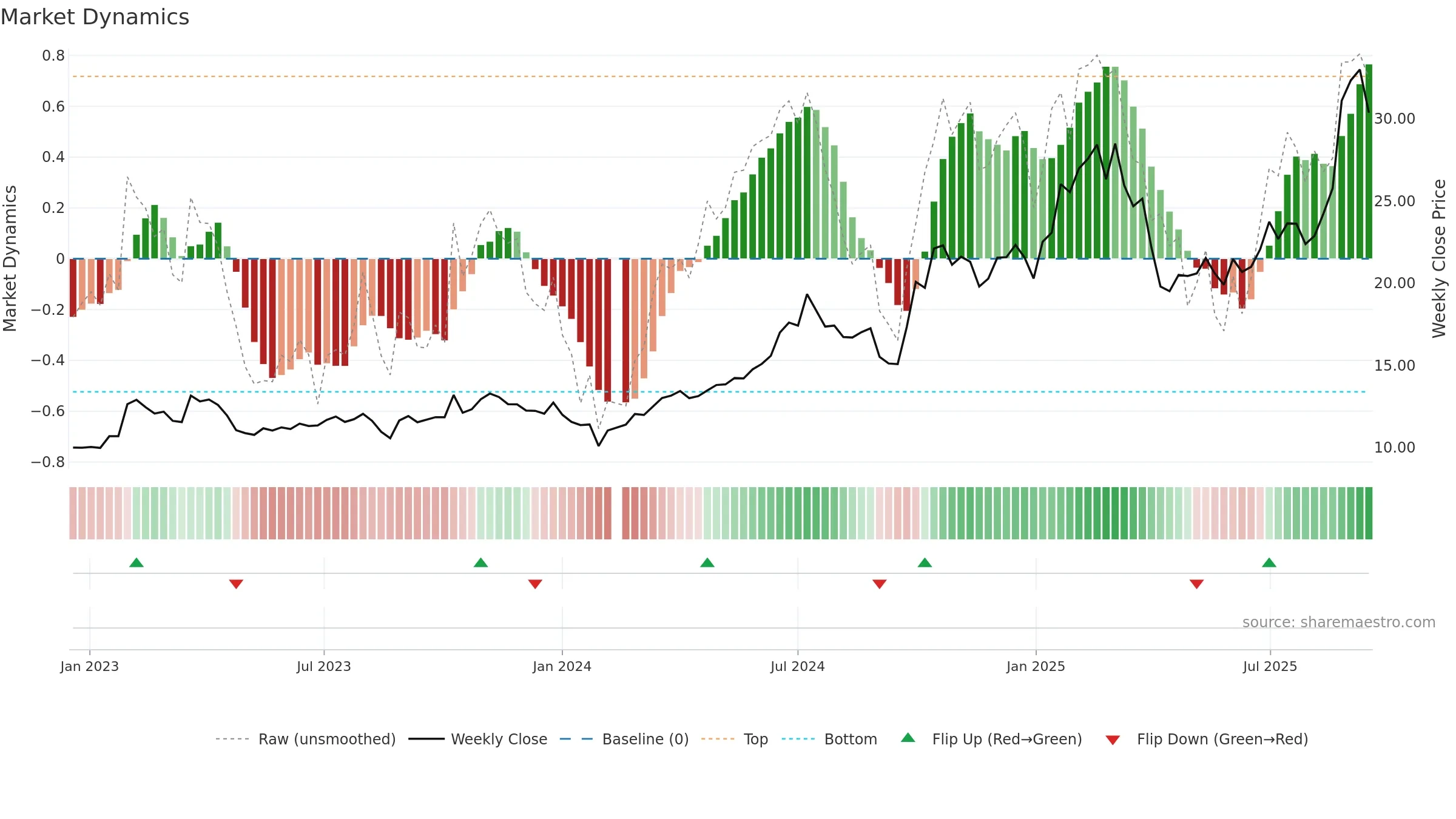
Task: Click the Market Dynamics chart title
Action: (95, 17)
